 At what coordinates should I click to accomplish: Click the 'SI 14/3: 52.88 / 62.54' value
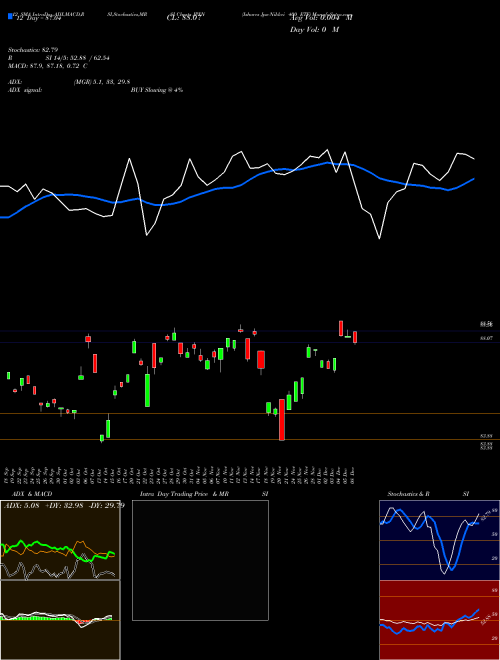(x=77, y=58)
